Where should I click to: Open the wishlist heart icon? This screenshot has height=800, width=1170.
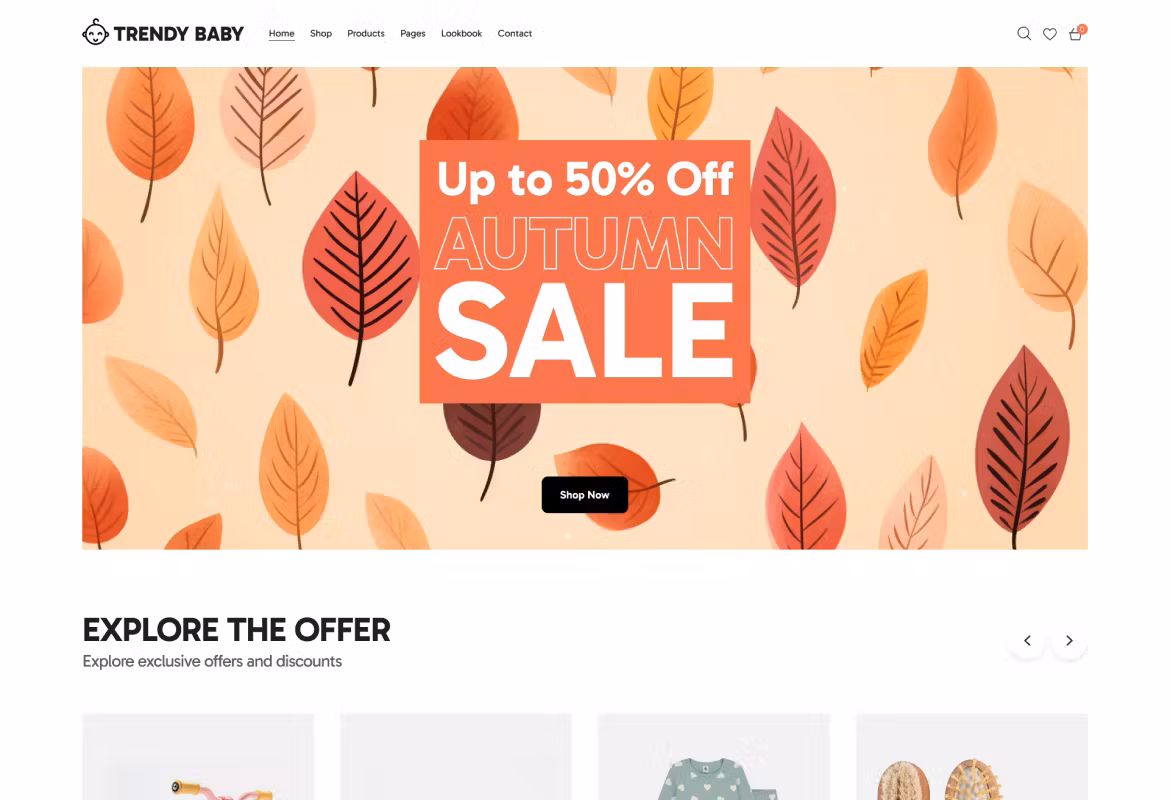[1050, 34]
